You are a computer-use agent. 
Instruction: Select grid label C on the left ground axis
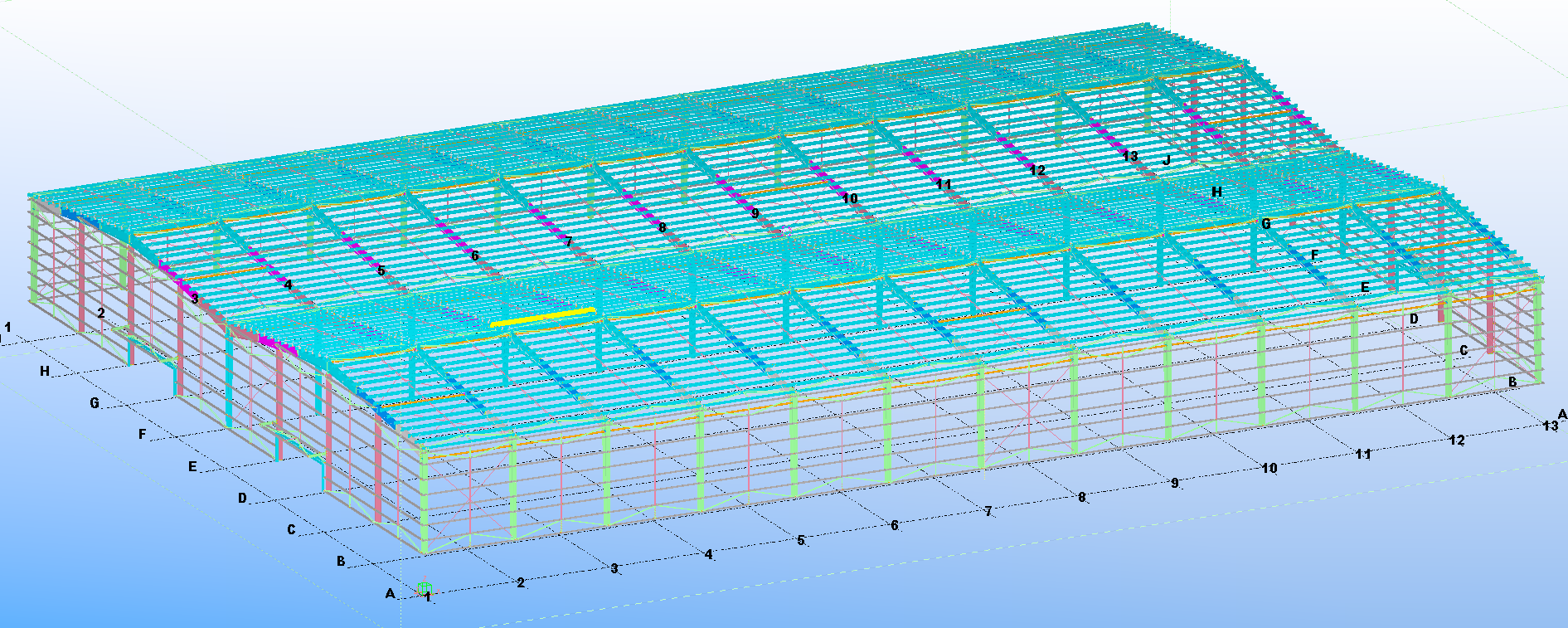point(291,529)
